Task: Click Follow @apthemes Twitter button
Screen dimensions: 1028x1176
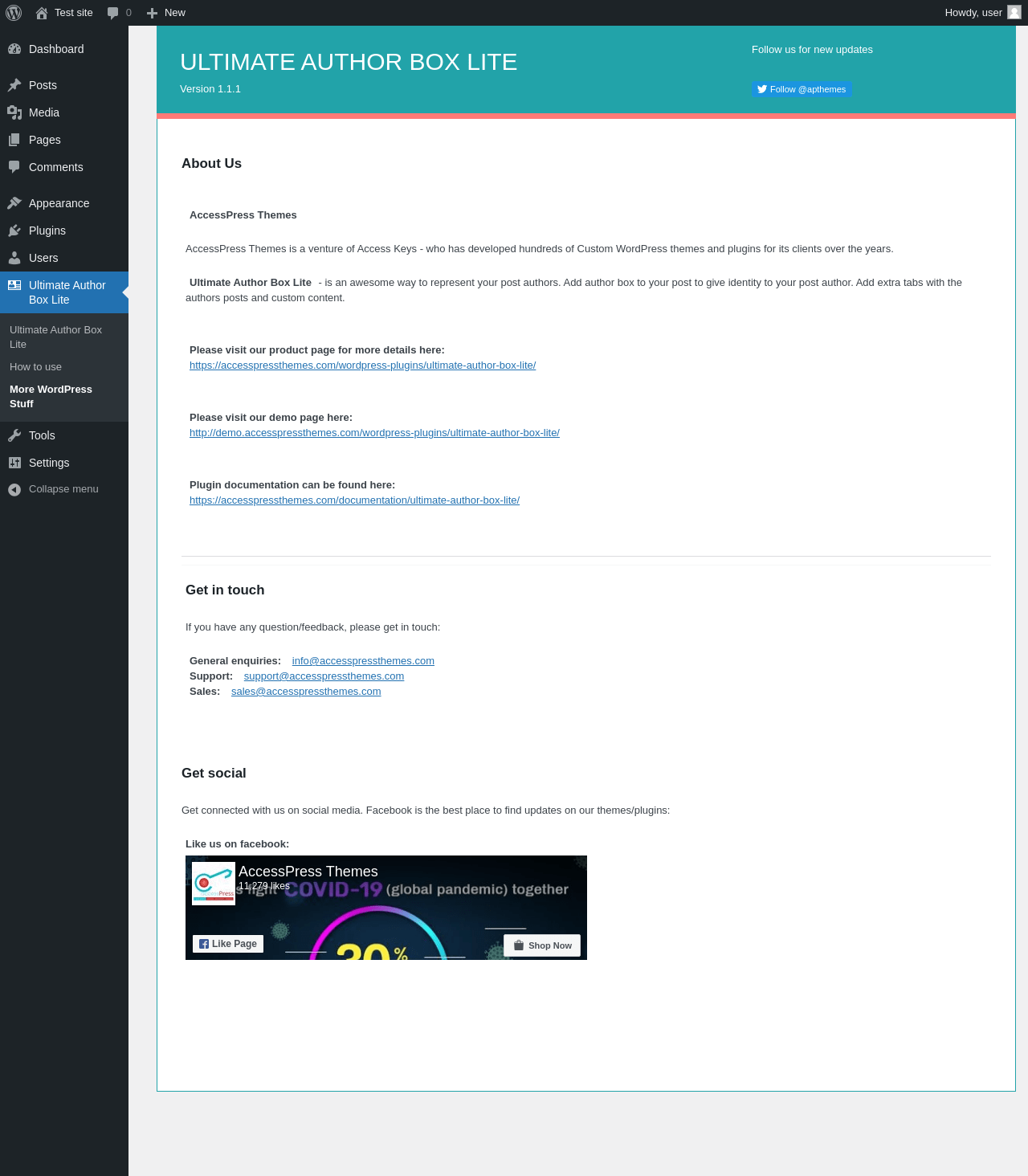Action: pyautogui.click(x=802, y=89)
